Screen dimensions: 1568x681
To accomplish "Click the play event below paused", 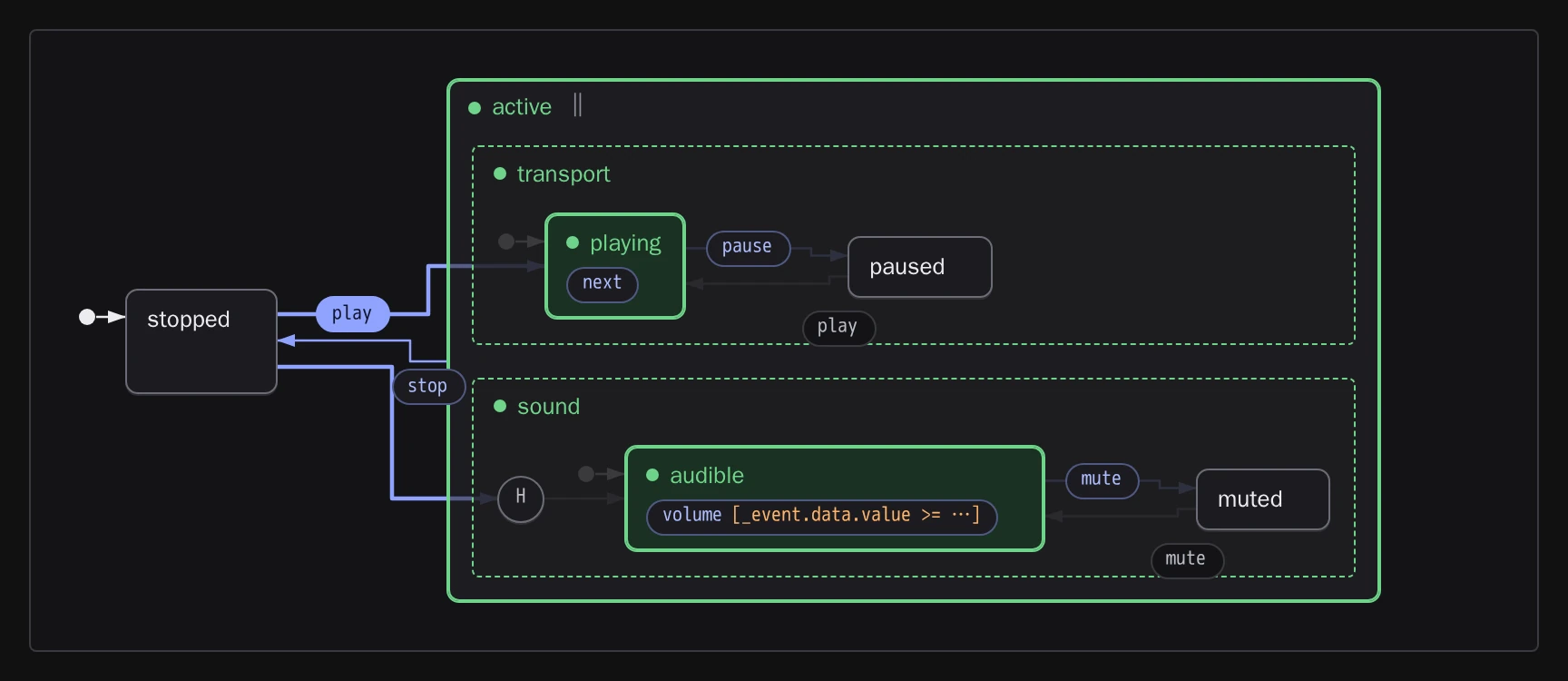I will tap(838, 327).
